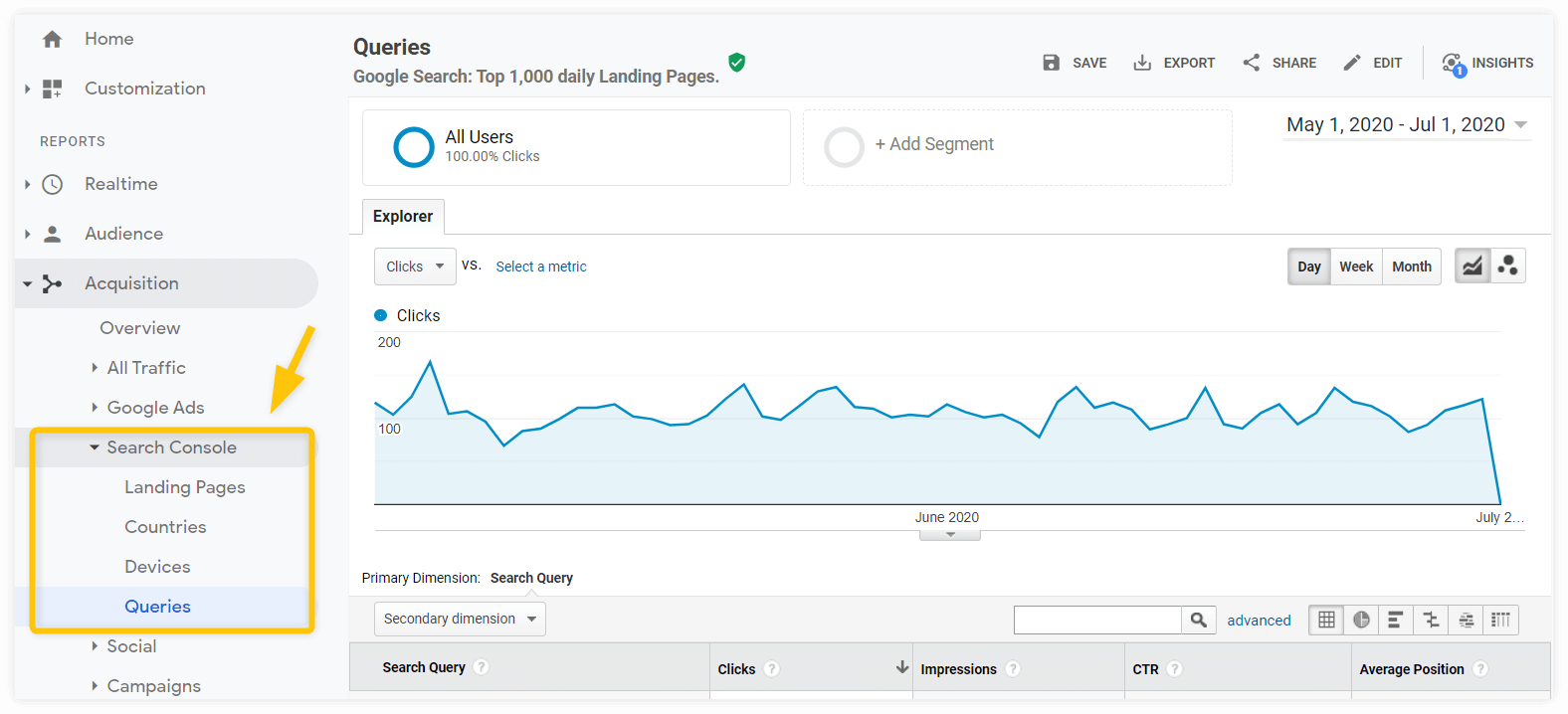Set chart granularity to Week
Viewport: 1568px width, 714px height.
tap(1356, 267)
